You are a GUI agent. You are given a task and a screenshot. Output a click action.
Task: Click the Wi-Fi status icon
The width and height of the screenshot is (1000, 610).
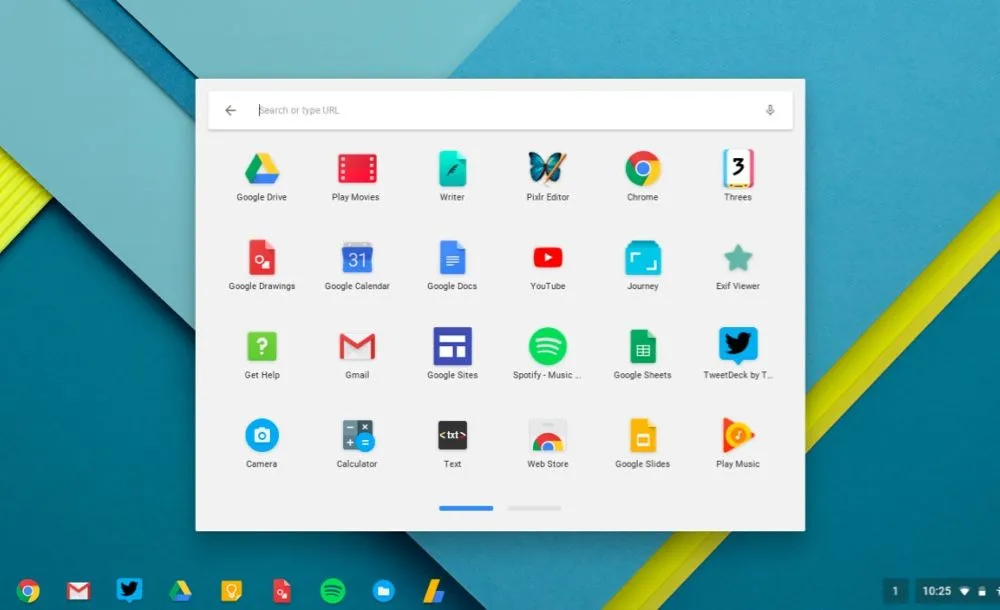pyautogui.click(x=965, y=591)
